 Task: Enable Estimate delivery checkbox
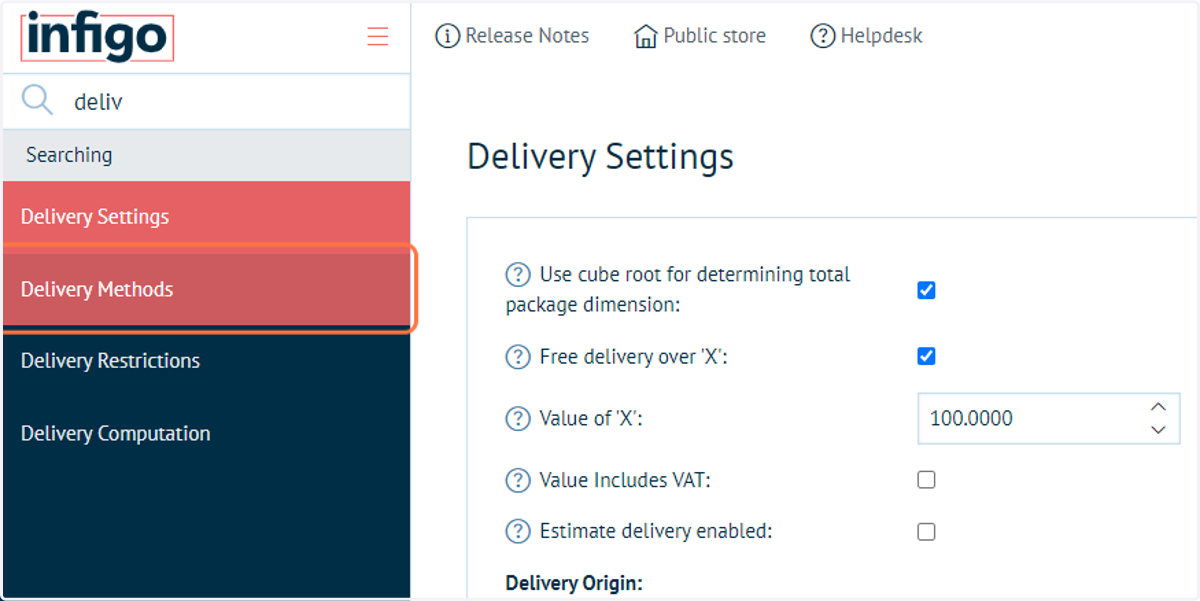click(x=926, y=532)
